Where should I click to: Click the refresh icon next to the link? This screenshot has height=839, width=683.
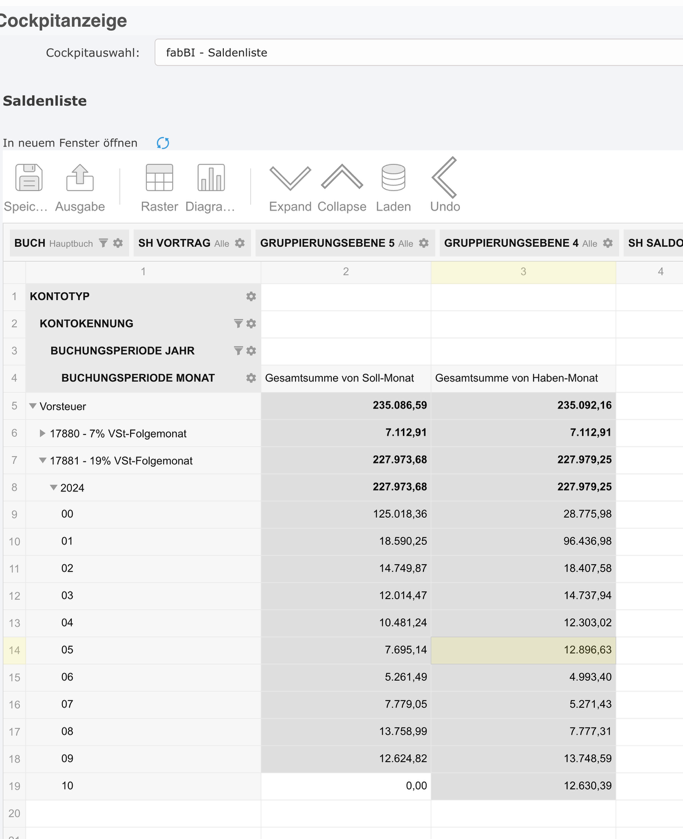click(162, 142)
